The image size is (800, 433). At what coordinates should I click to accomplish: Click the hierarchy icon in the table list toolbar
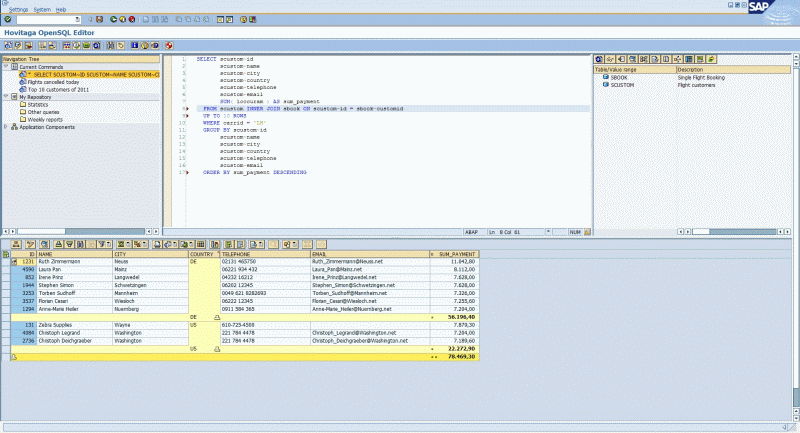[678, 59]
